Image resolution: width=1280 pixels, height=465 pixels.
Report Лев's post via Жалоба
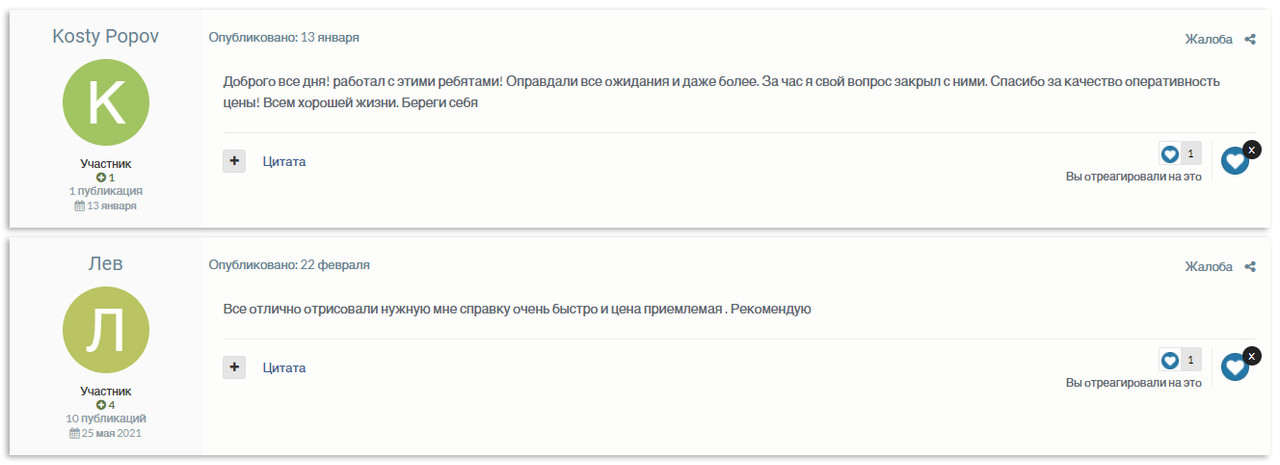[1208, 267]
